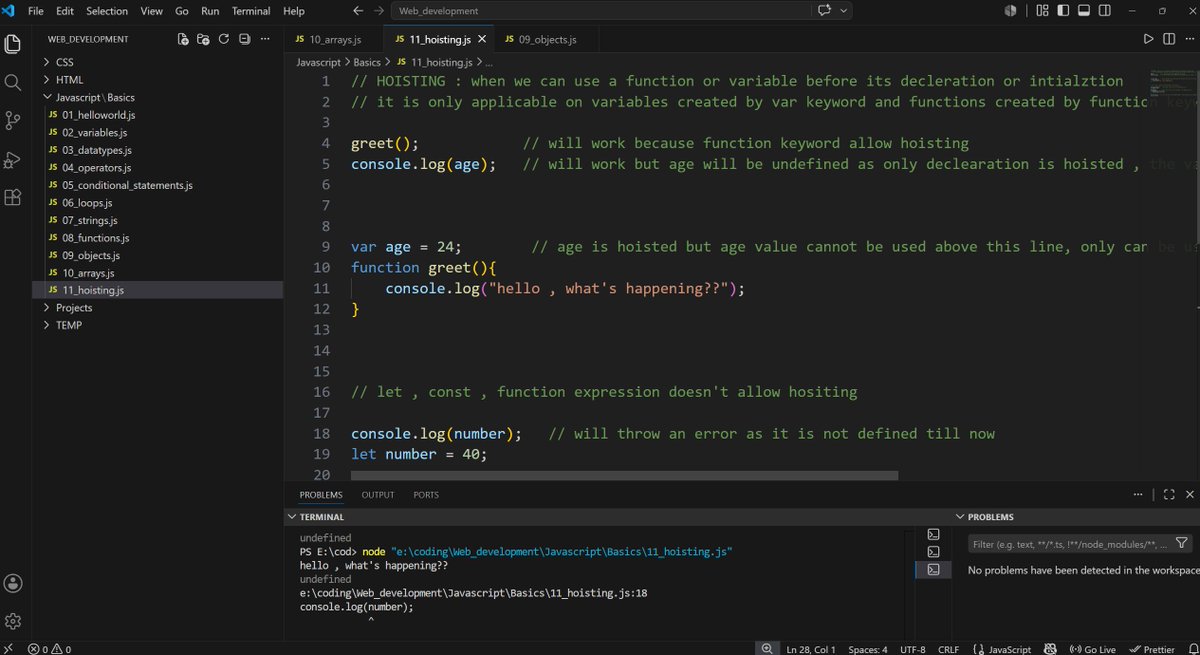Change the CRLF line ending setting

947,649
